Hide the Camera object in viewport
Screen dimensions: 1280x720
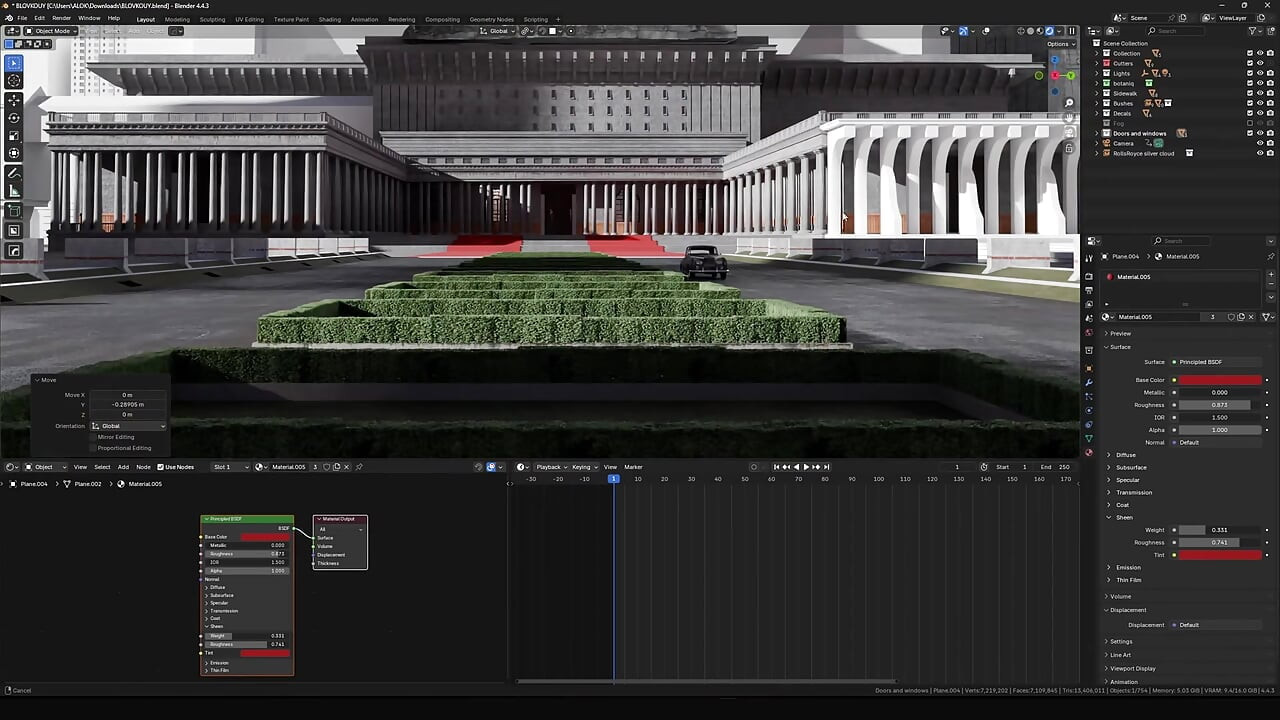coord(1259,143)
